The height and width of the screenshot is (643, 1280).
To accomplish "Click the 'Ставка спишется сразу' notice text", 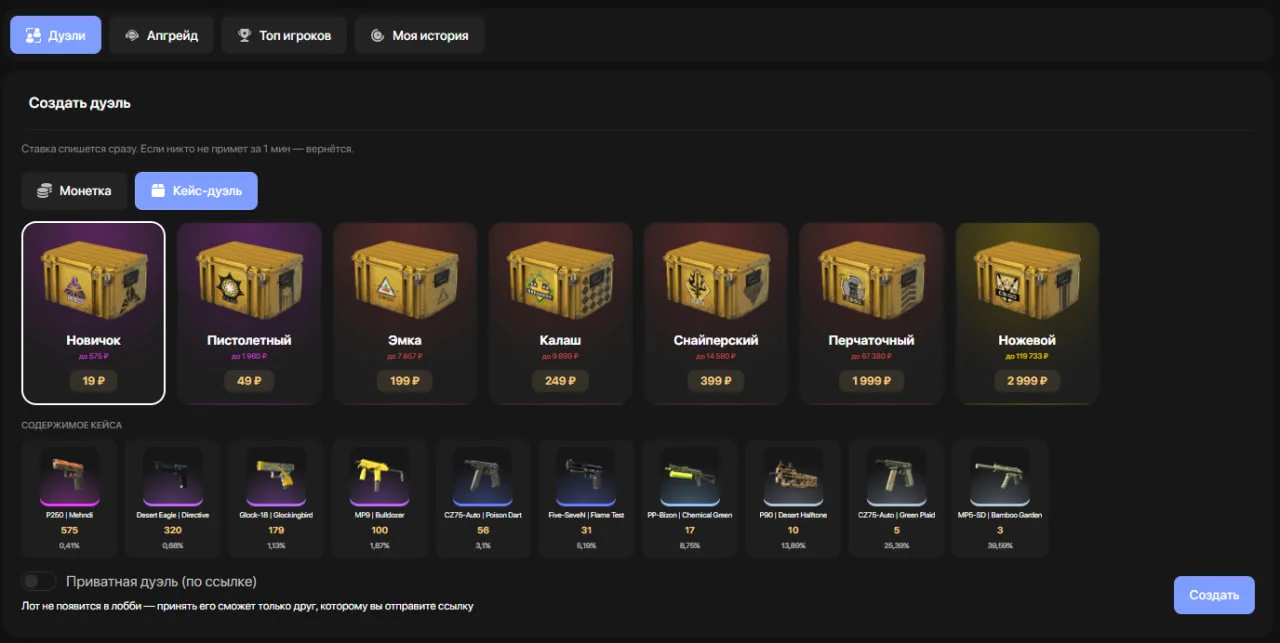I will click(x=188, y=149).
